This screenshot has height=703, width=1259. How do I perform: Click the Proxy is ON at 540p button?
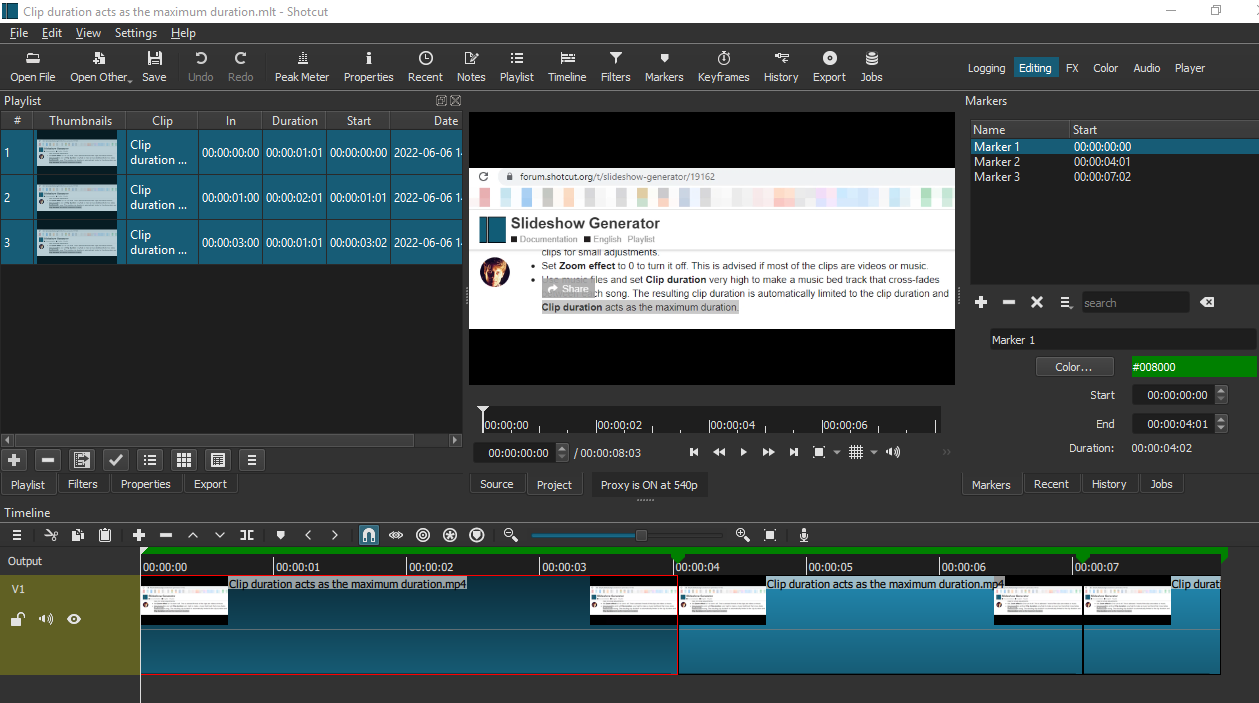648,483
